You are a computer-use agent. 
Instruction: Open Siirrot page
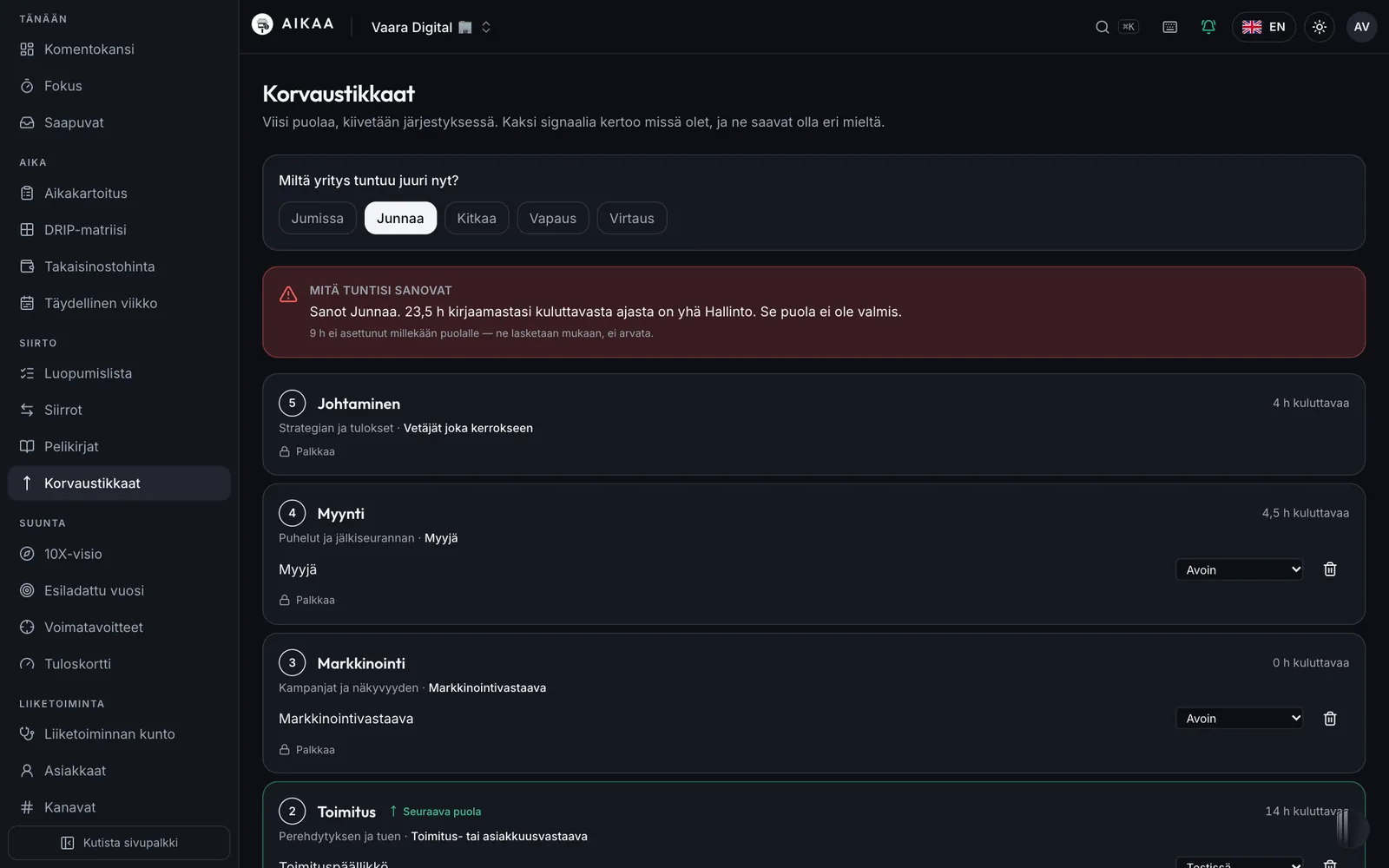(x=119, y=410)
